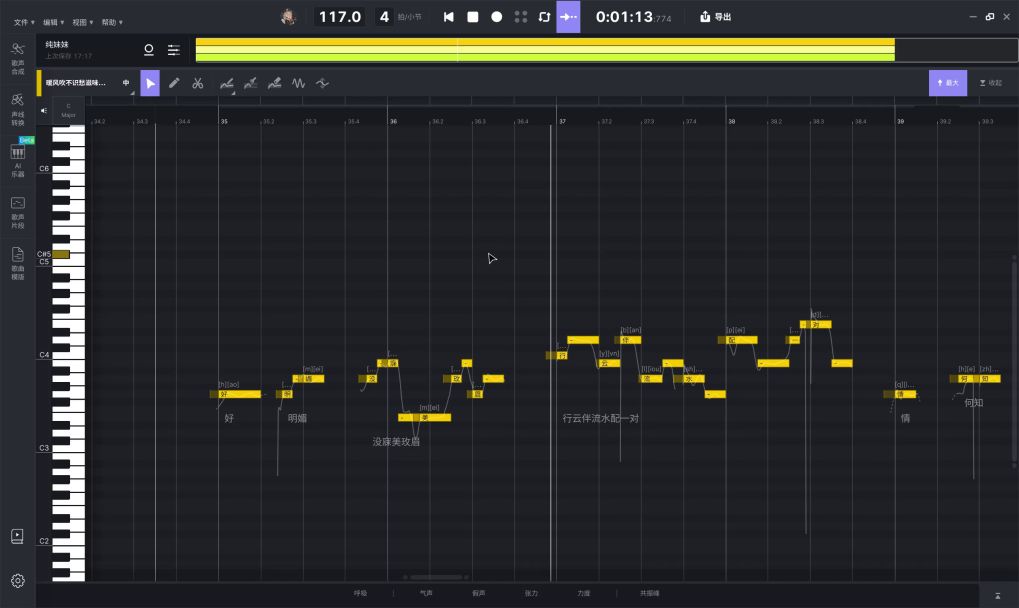1019x608 pixels.
Task: Open the 文件 menu
Action: point(23,22)
